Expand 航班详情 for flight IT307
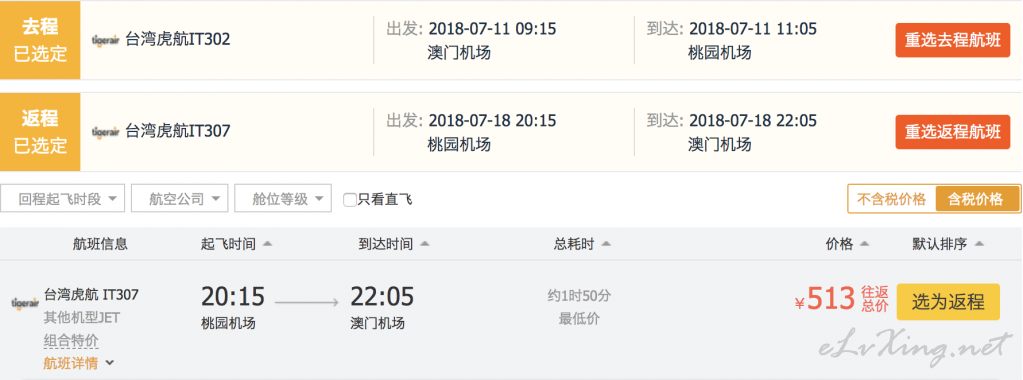The width and height of the screenshot is (1023, 380). pyautogui.click(x=78, y=363)
